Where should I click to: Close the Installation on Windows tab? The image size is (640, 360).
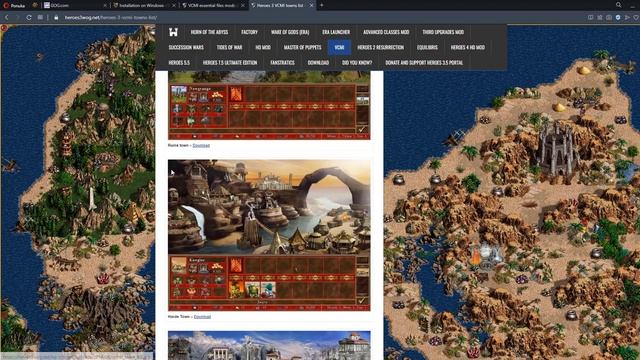tap(174, 5)
